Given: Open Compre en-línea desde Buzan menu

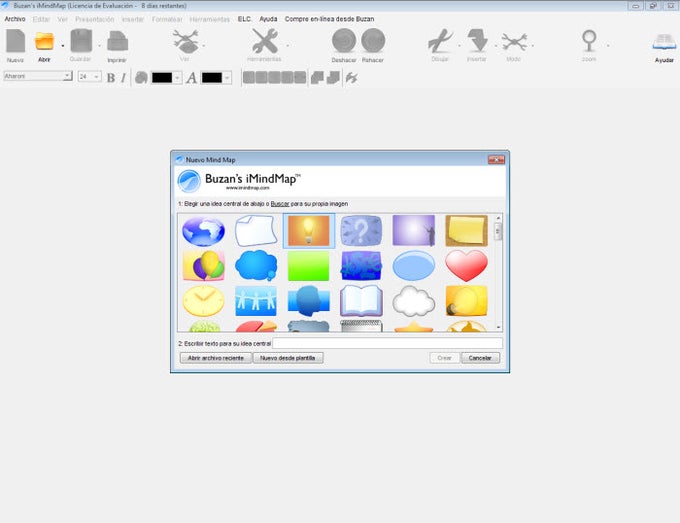Looking at the screenshot, I should coord(329,19).
